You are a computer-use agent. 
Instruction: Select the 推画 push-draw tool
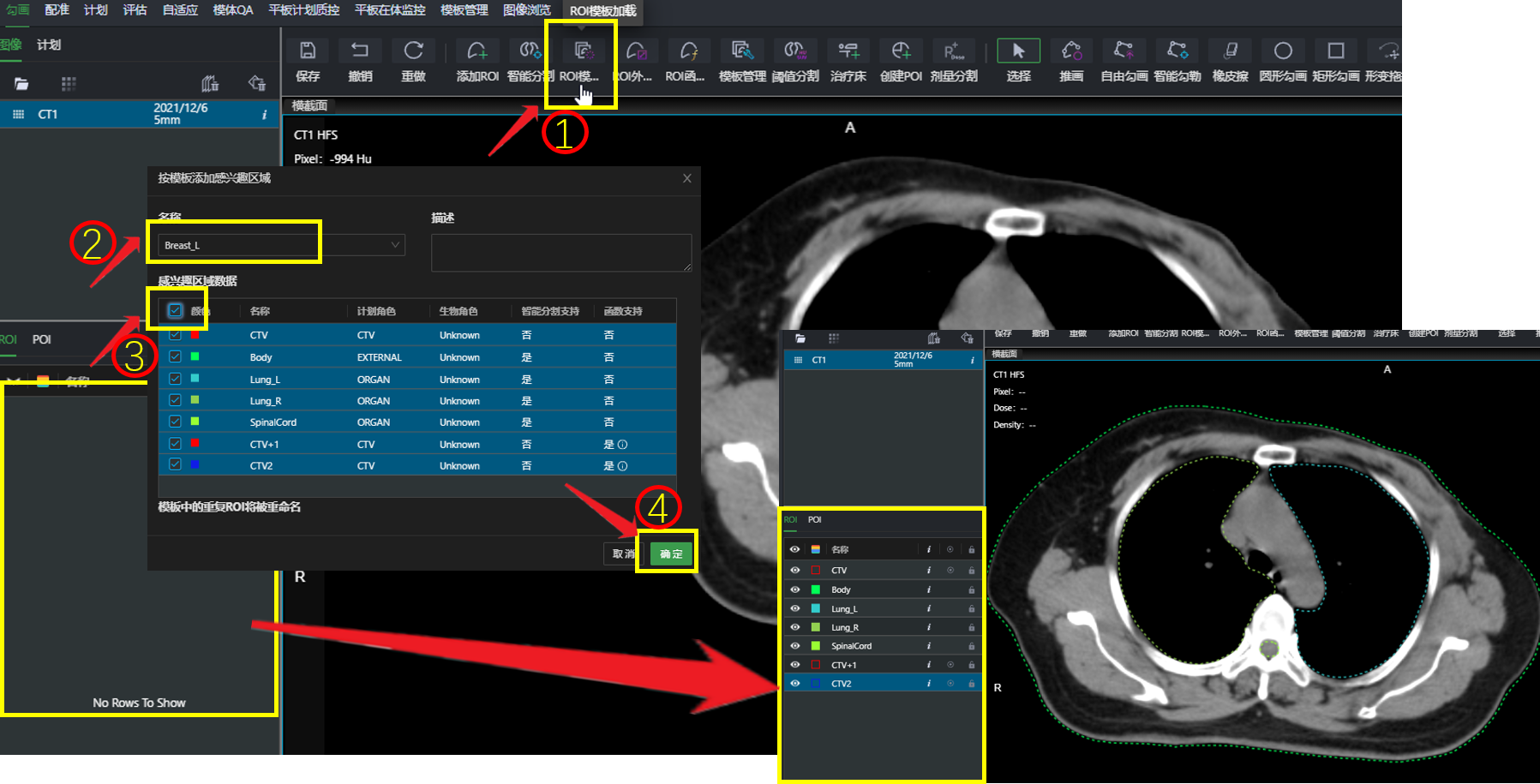(x=1071, y=51)
